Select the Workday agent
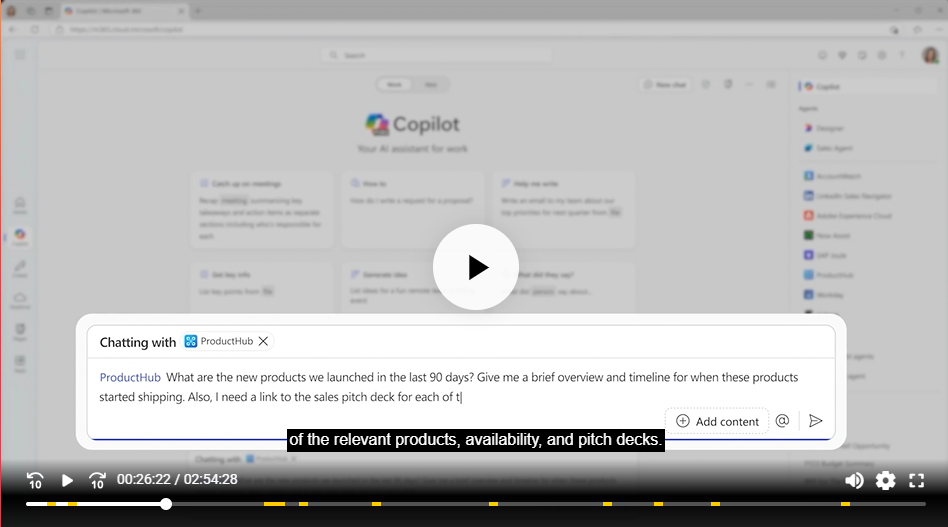 point(823,295)
